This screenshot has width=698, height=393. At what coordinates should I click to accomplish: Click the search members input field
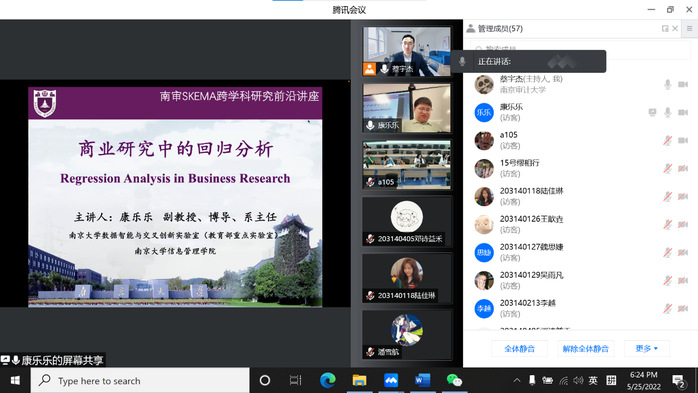(x=580, y=49)
